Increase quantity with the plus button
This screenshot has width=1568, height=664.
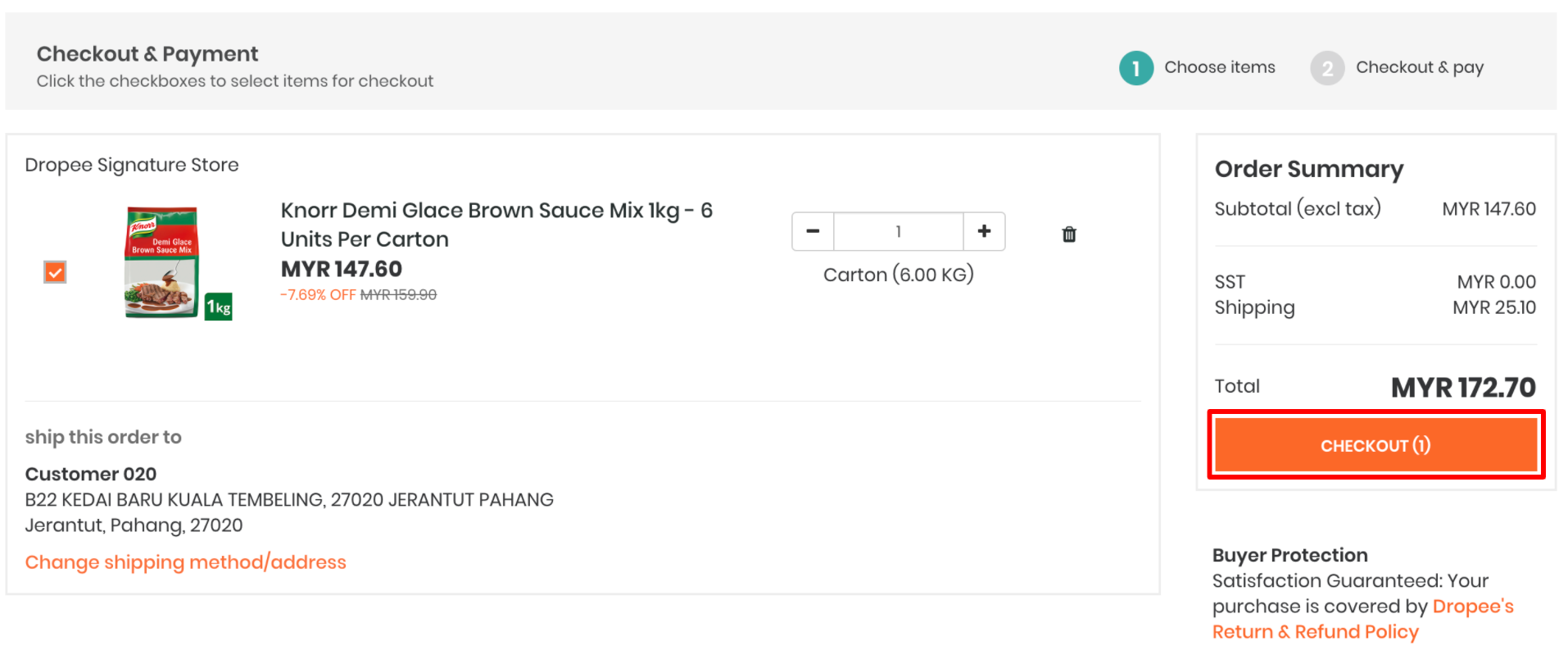[x=984, y=231]
